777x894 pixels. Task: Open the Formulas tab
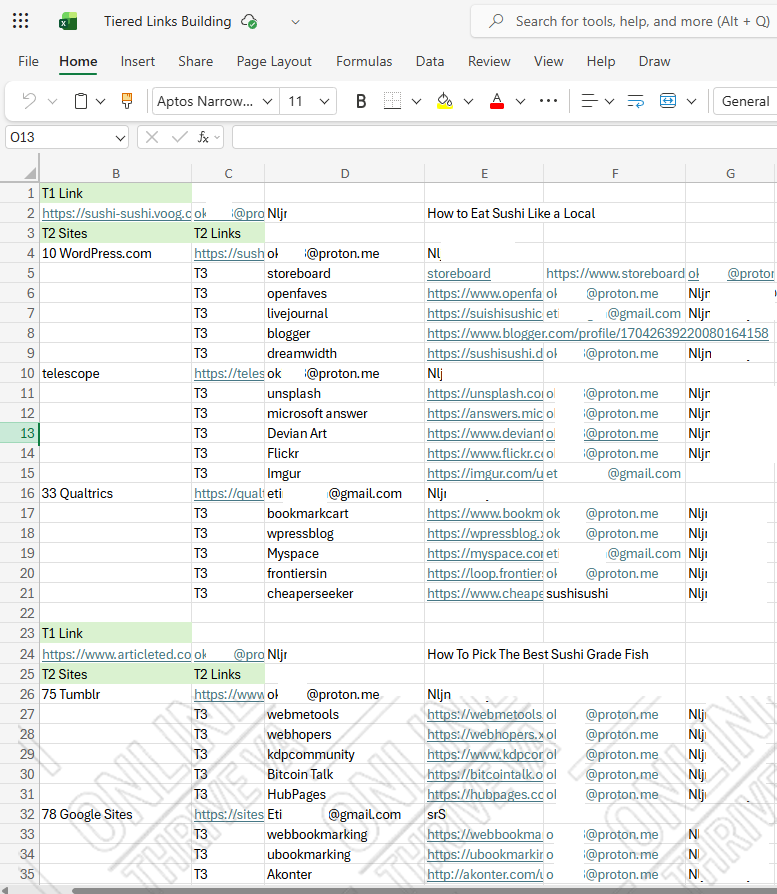click(x=364, y=61)
